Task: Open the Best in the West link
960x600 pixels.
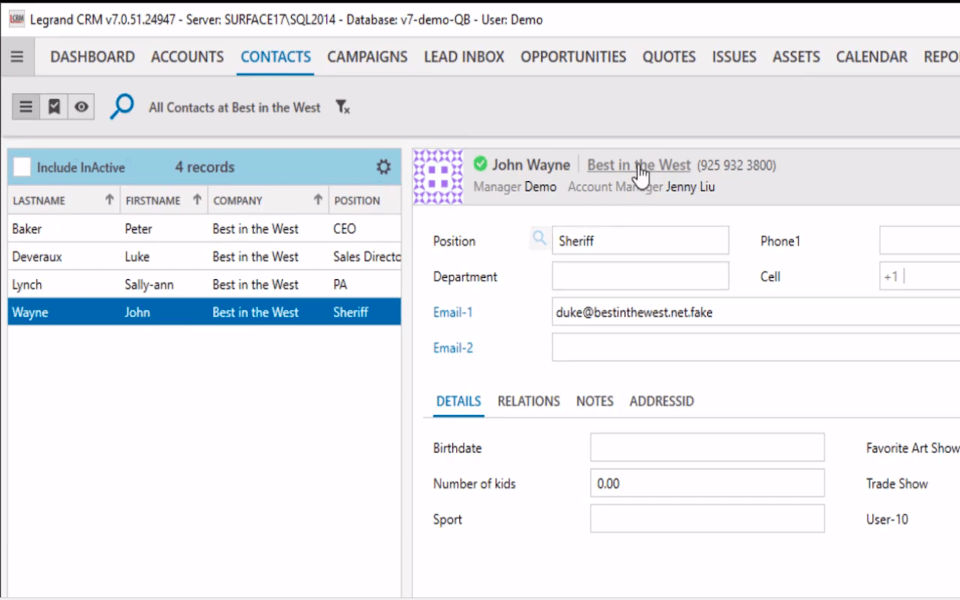Action: (639, 165)
